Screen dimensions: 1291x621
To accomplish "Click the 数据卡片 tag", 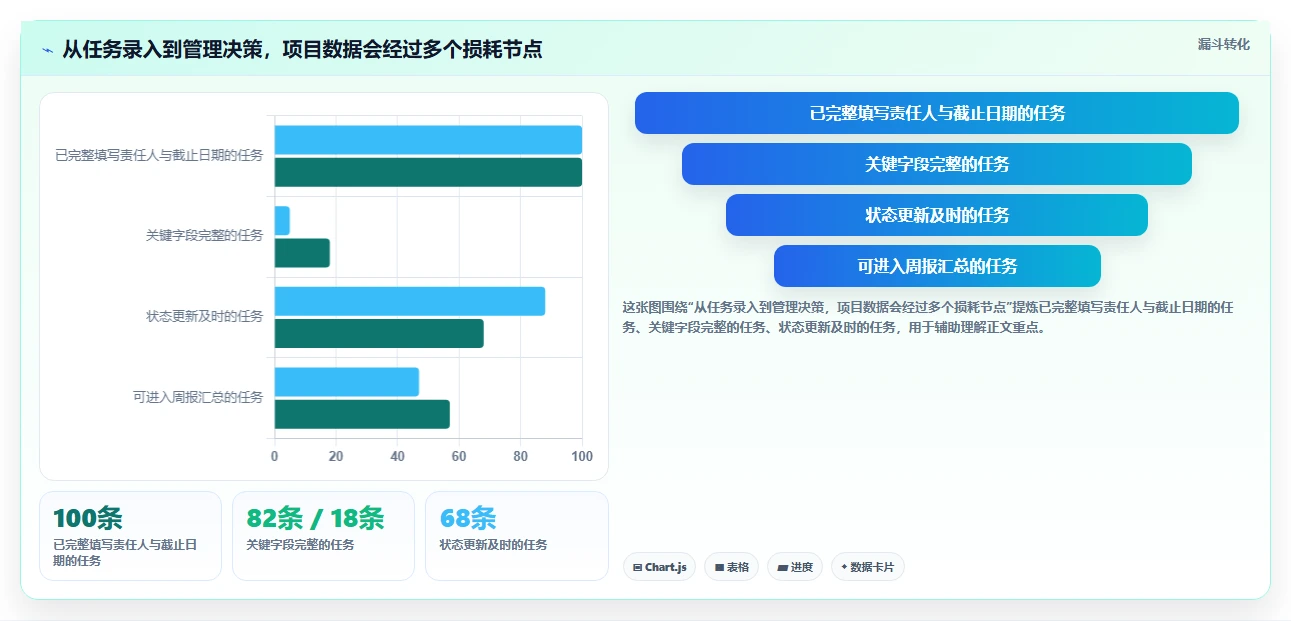I will click(868, 567).
